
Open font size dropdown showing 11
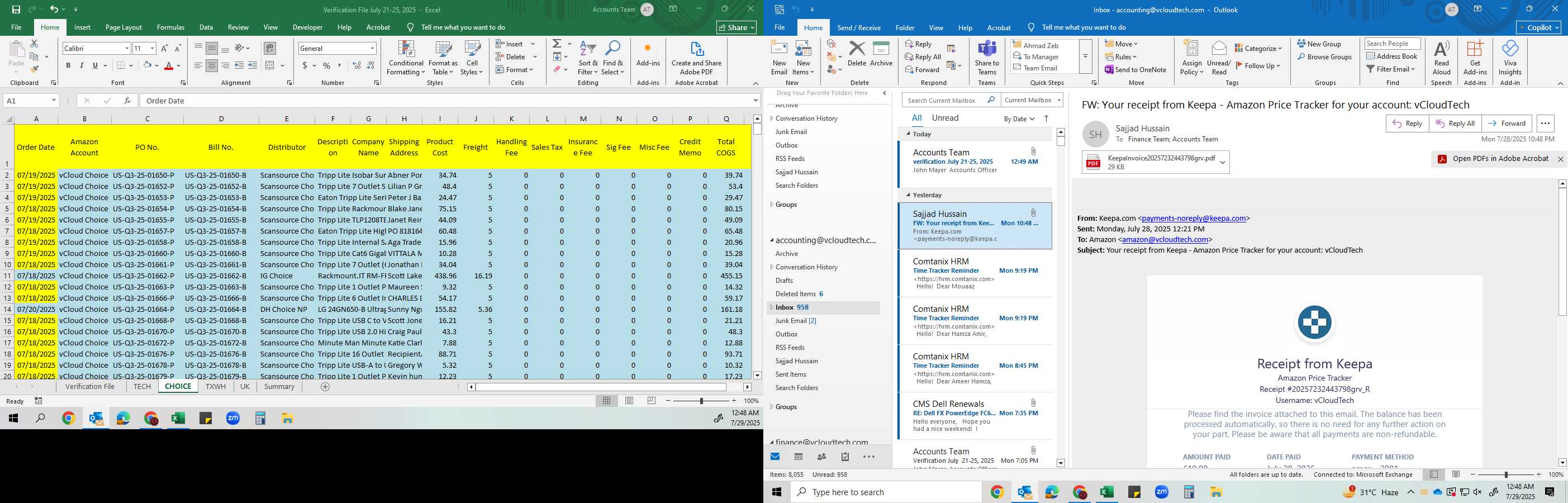[152, 48]
